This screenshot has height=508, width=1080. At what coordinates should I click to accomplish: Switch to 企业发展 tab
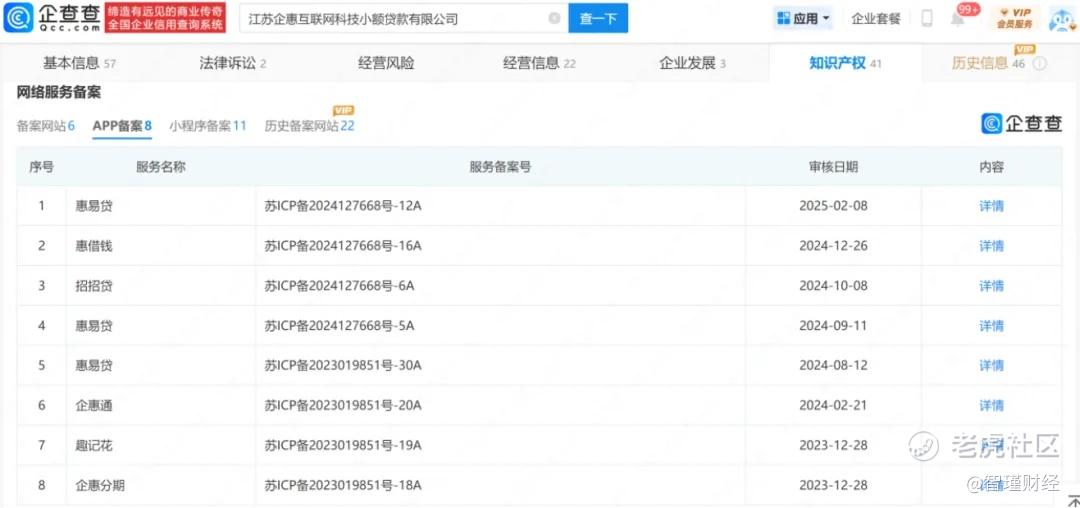pos(693,63)
